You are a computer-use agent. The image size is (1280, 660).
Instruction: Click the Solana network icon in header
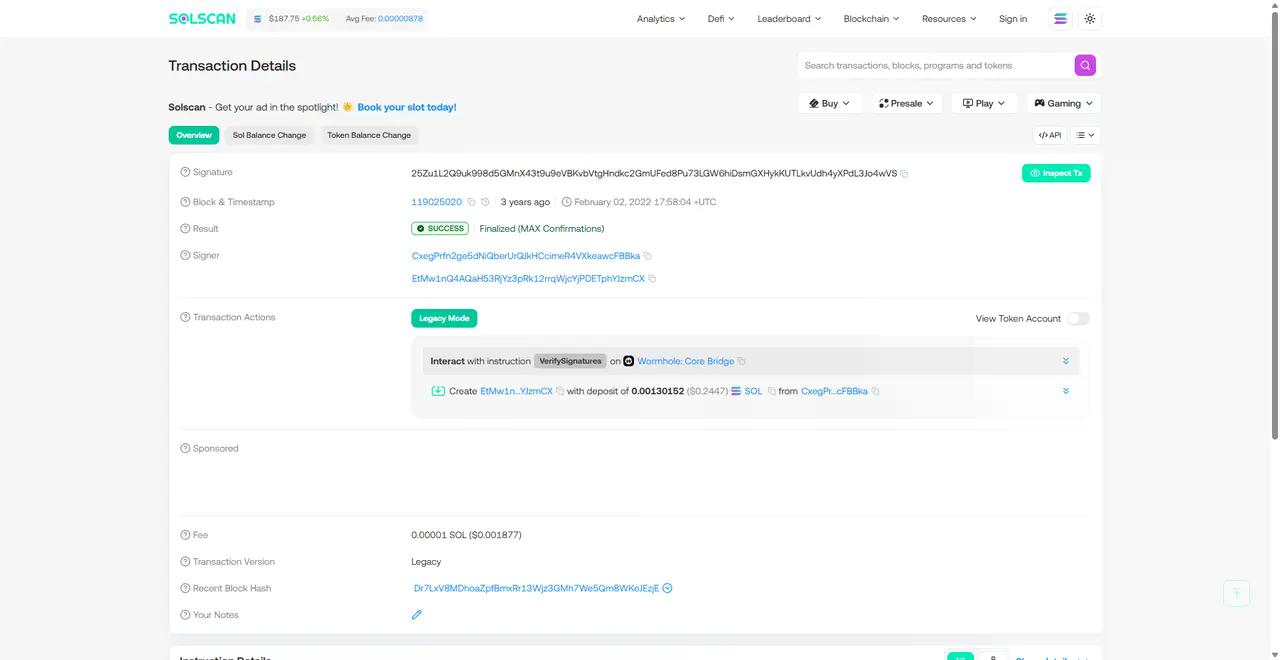pos(1060,19)
